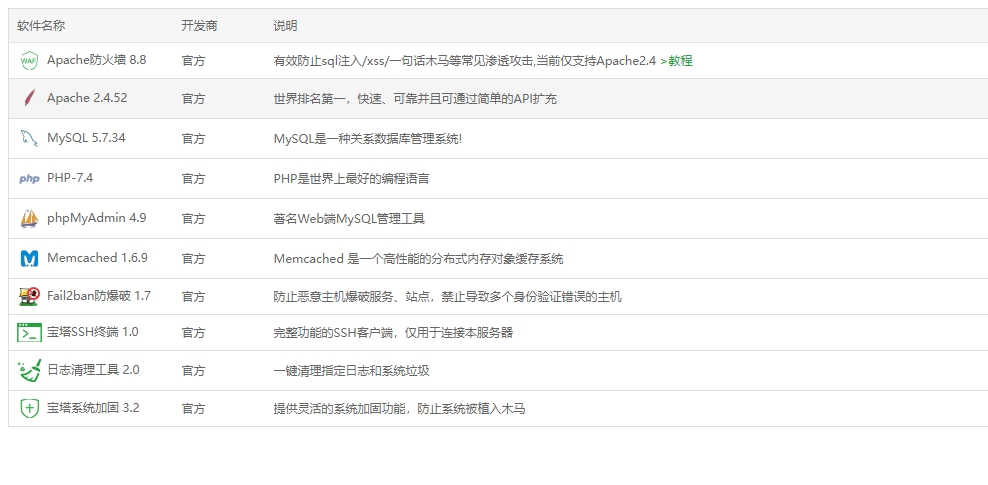Click 官方 in the PHP-7.4 row
Image resolution: width=988 pixels, height=485 pixels.
(193, 178)
